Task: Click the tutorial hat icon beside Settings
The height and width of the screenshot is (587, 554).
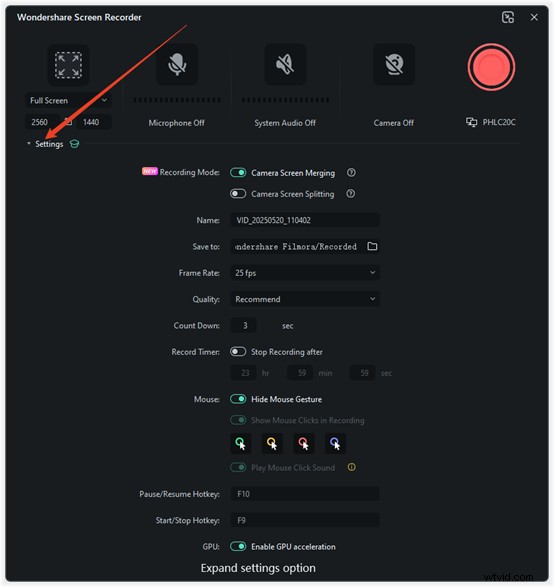Action: [x=74, y=144]
